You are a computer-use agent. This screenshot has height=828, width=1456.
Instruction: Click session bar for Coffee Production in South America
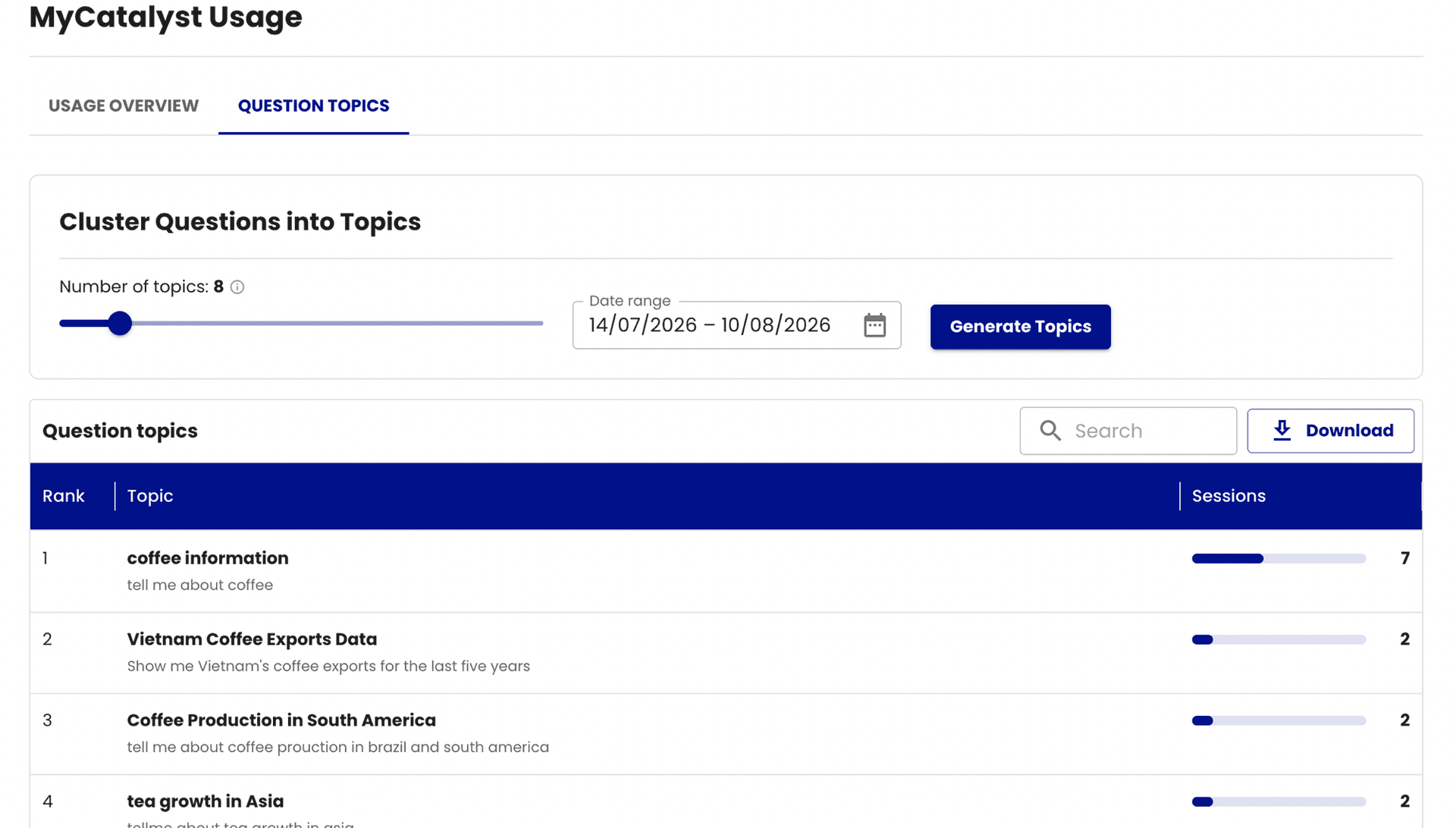coord(1279,721)
